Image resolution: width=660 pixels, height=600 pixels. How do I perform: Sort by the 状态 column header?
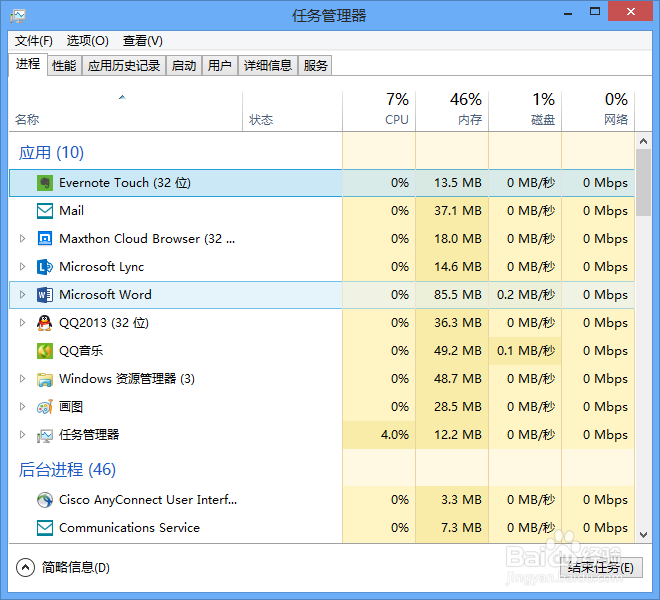tap(293, 111)
